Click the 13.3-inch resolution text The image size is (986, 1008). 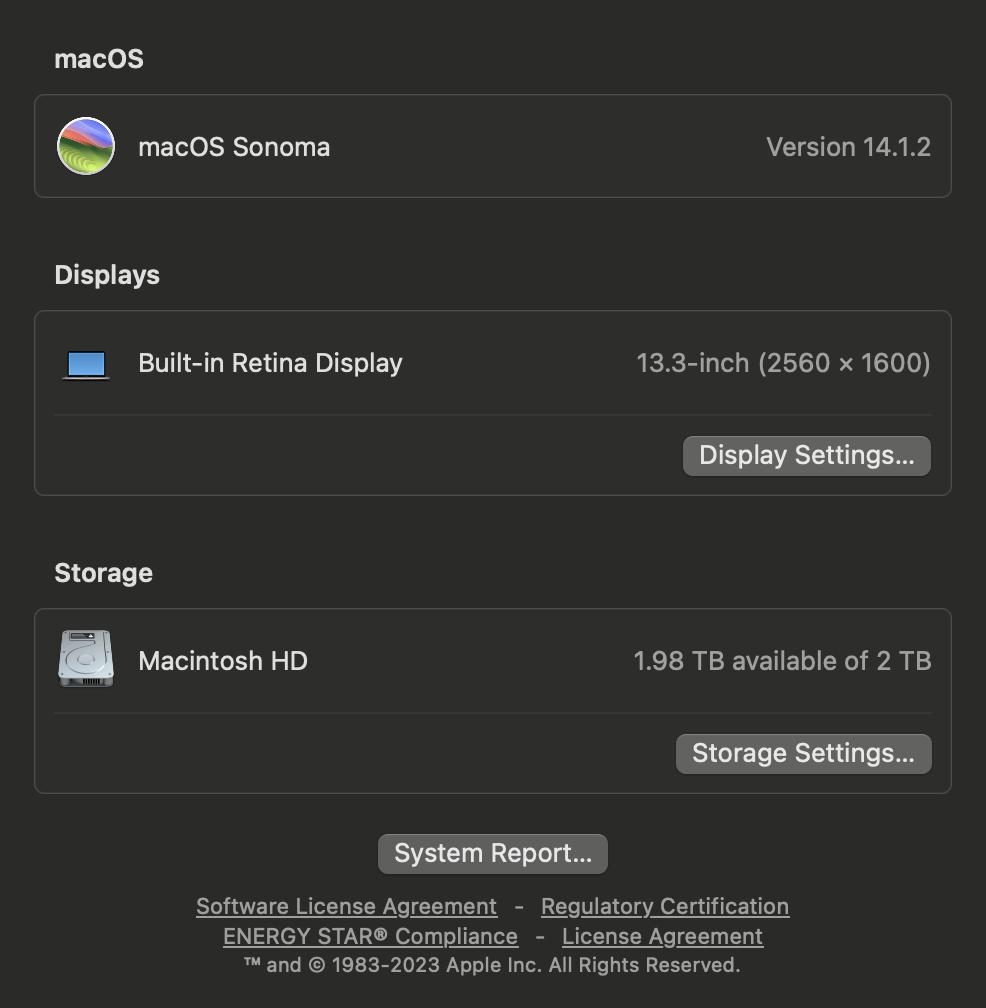click(x=784, y=363)
